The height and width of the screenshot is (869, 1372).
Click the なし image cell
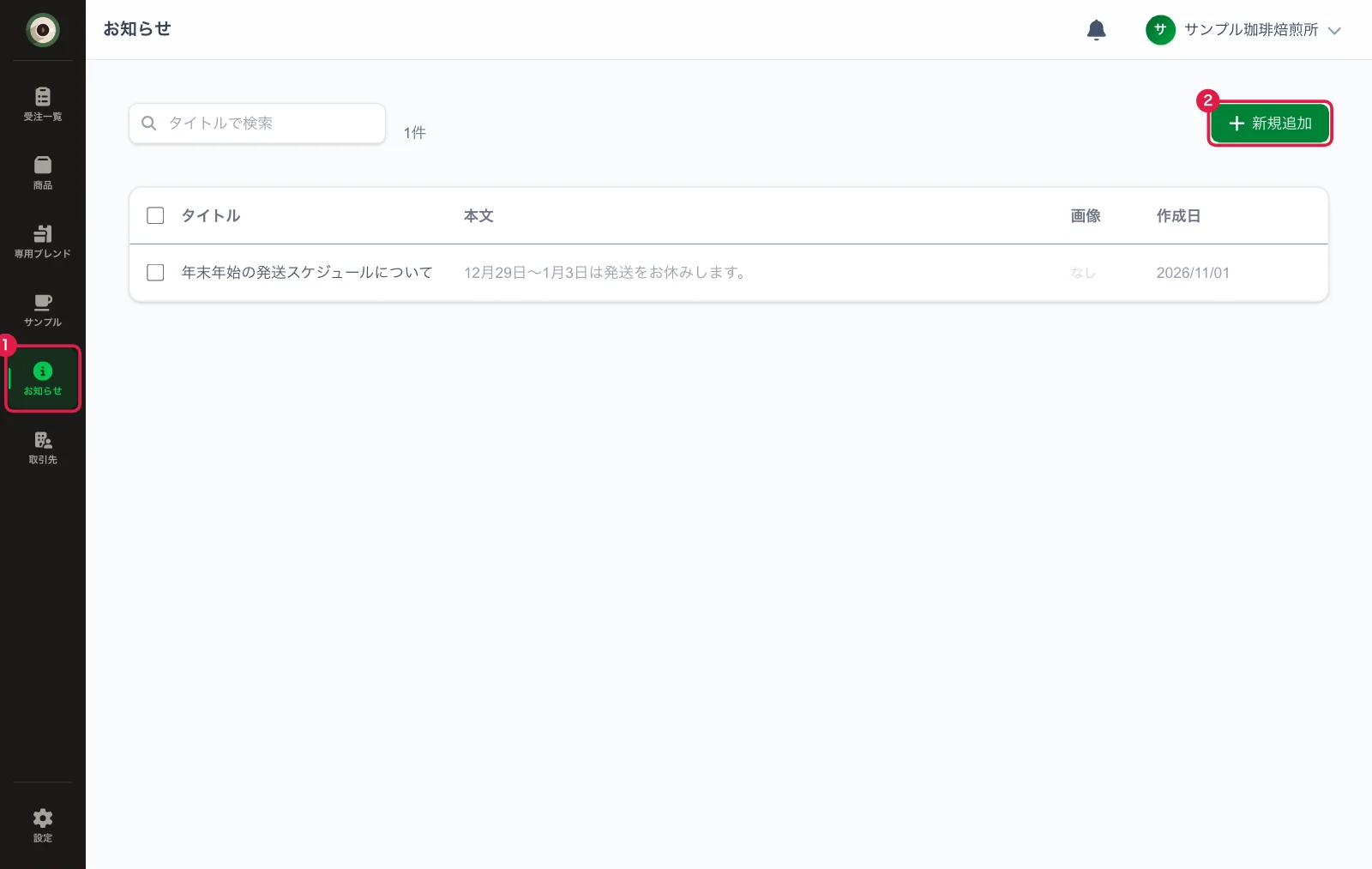pyautogui.click(x=1083, y=273)
